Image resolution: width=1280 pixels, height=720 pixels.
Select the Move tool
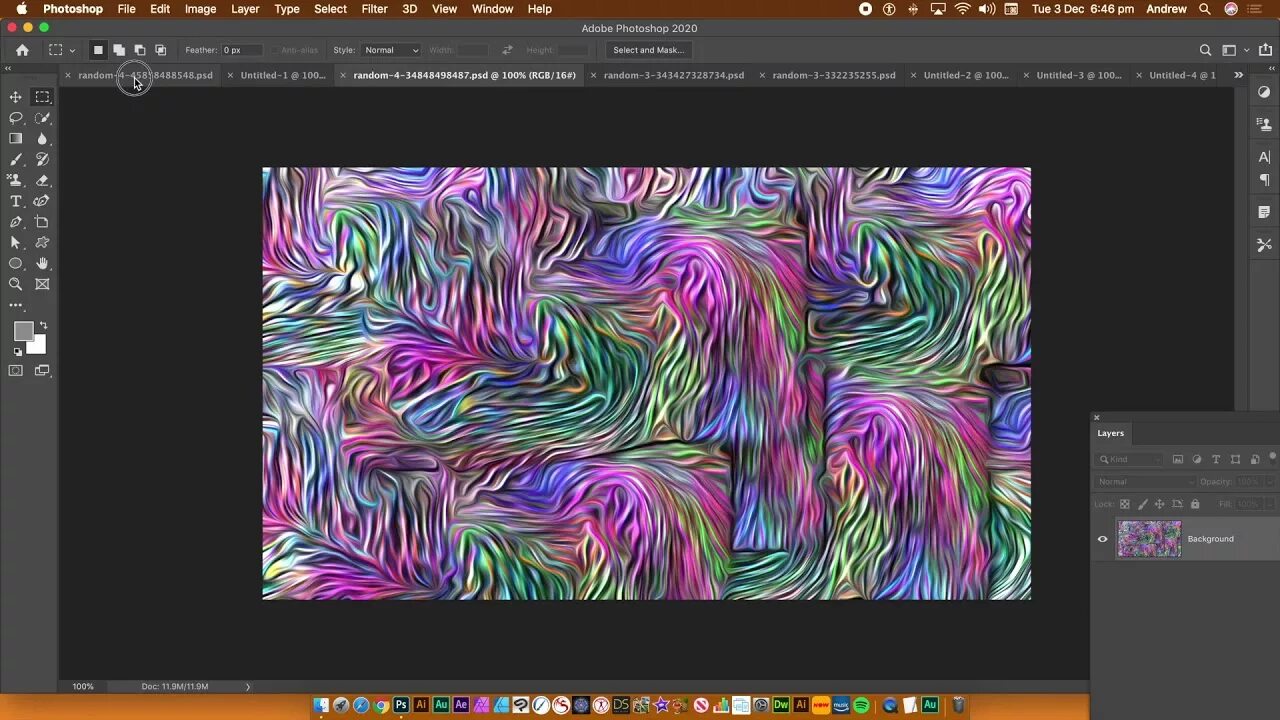click(15, 97)
